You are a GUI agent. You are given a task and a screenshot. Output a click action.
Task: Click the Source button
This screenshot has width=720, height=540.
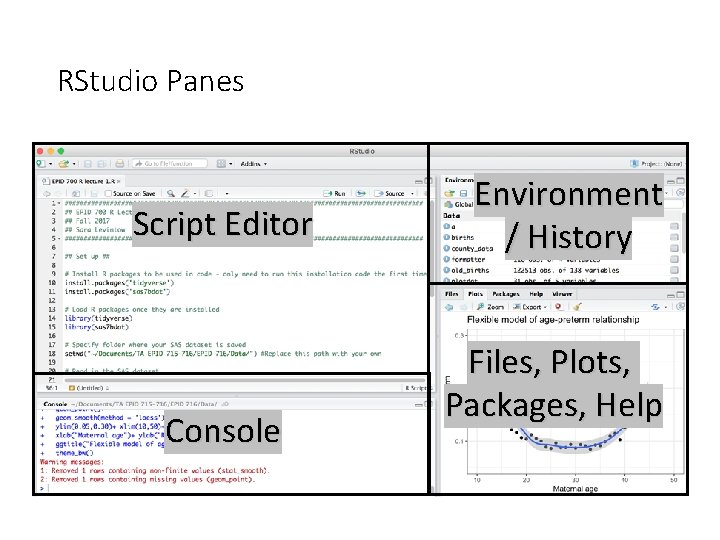tap(389, 194)
